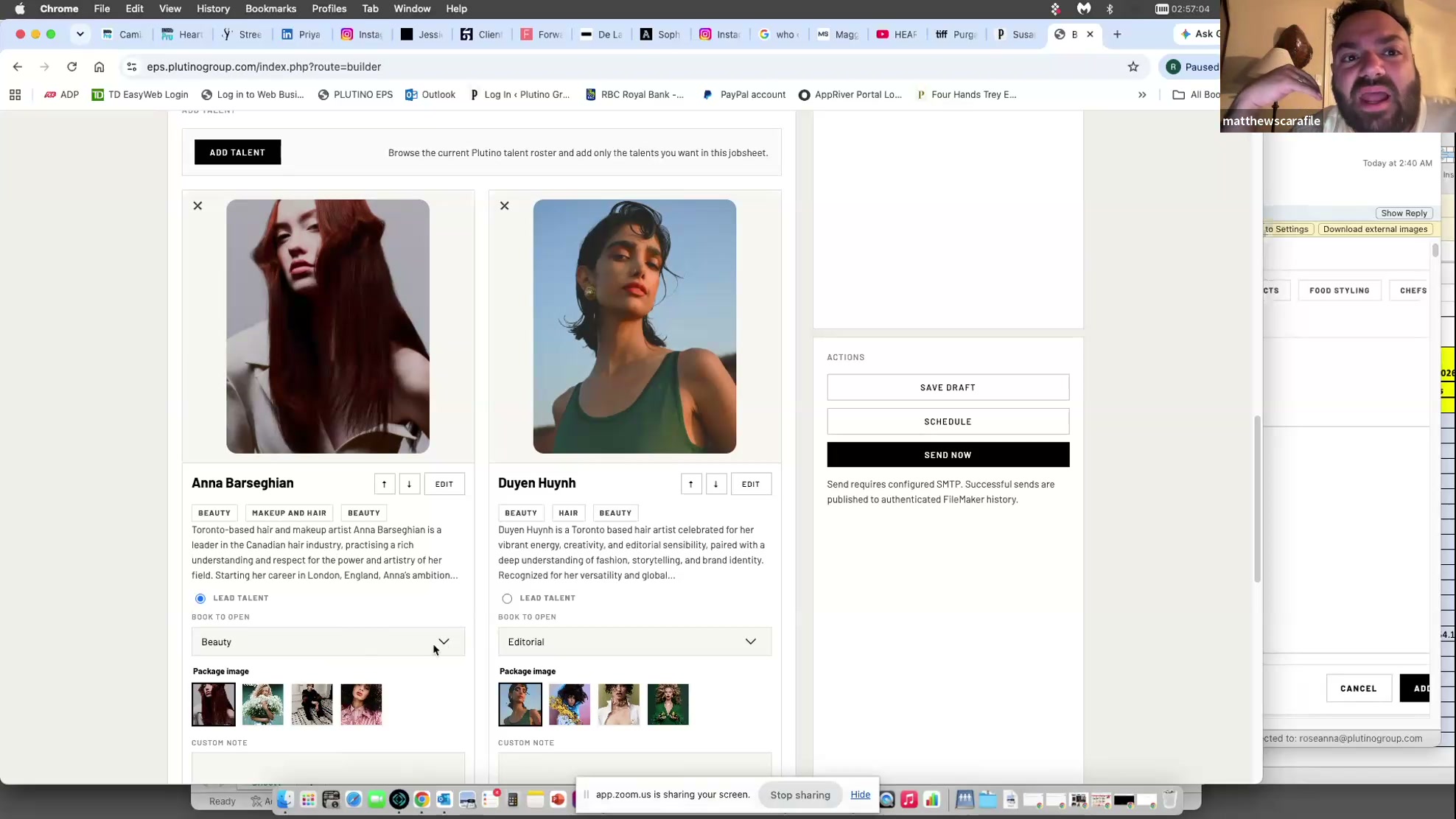Select Anna's pink outfit package image
The height and width of the screenshot is (819, 1456).
click(x=361, y=704)
